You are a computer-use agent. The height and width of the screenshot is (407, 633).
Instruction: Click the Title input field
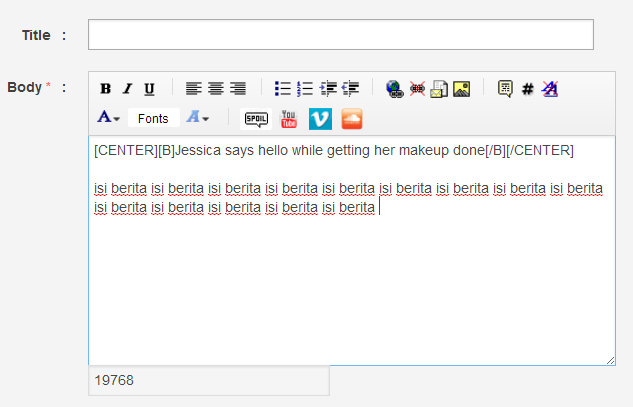(341, 35)
